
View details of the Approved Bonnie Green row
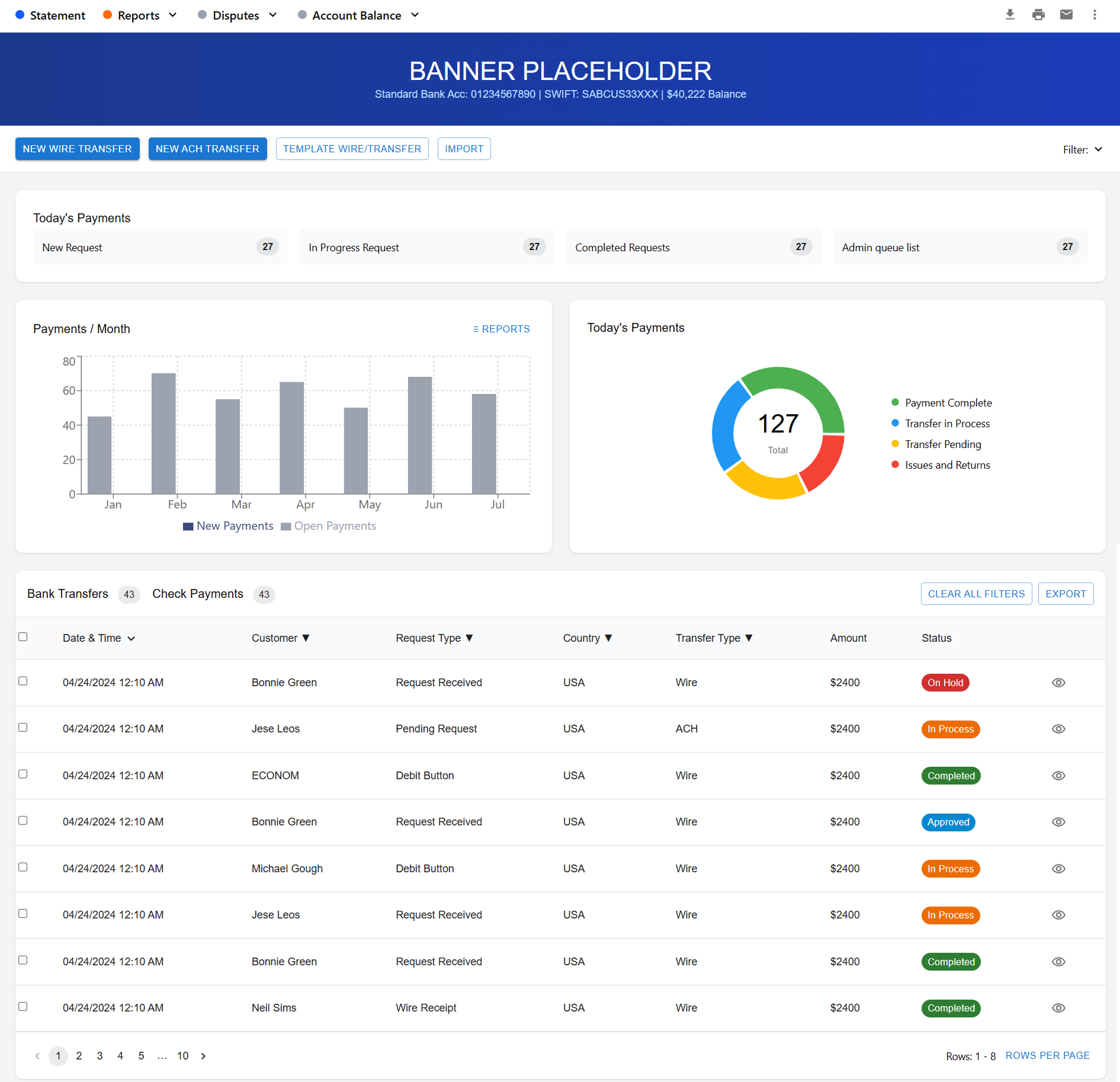point(1058,822)
